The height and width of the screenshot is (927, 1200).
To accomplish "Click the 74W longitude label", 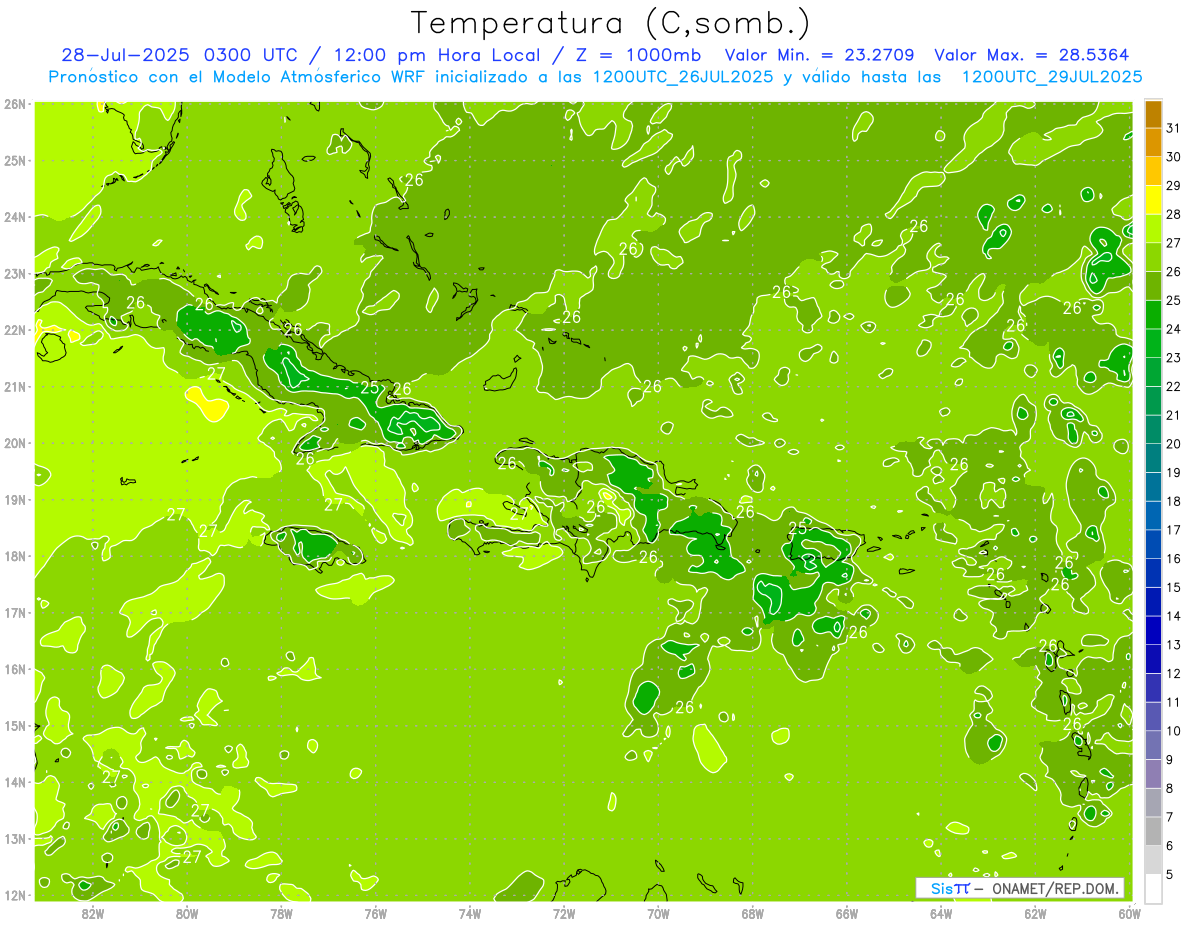I will coord(469,913).
